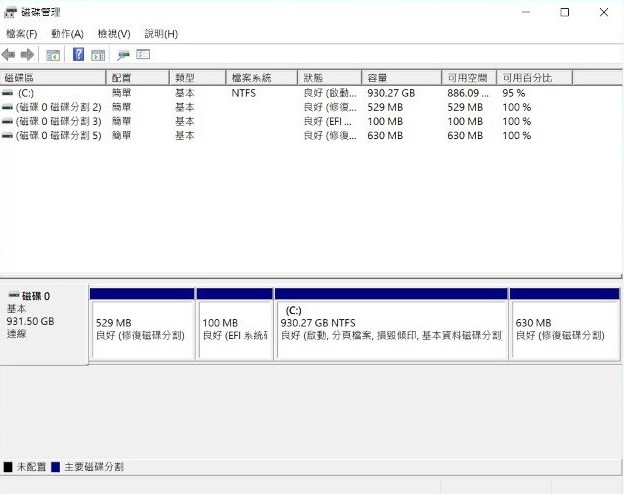Screen dimensions: 624x494
Task: Sort by the 容量 column header
Action: 400,78
